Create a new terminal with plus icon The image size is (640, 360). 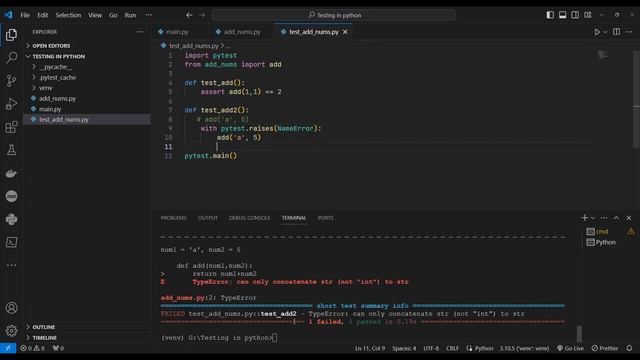pos(584,218)
